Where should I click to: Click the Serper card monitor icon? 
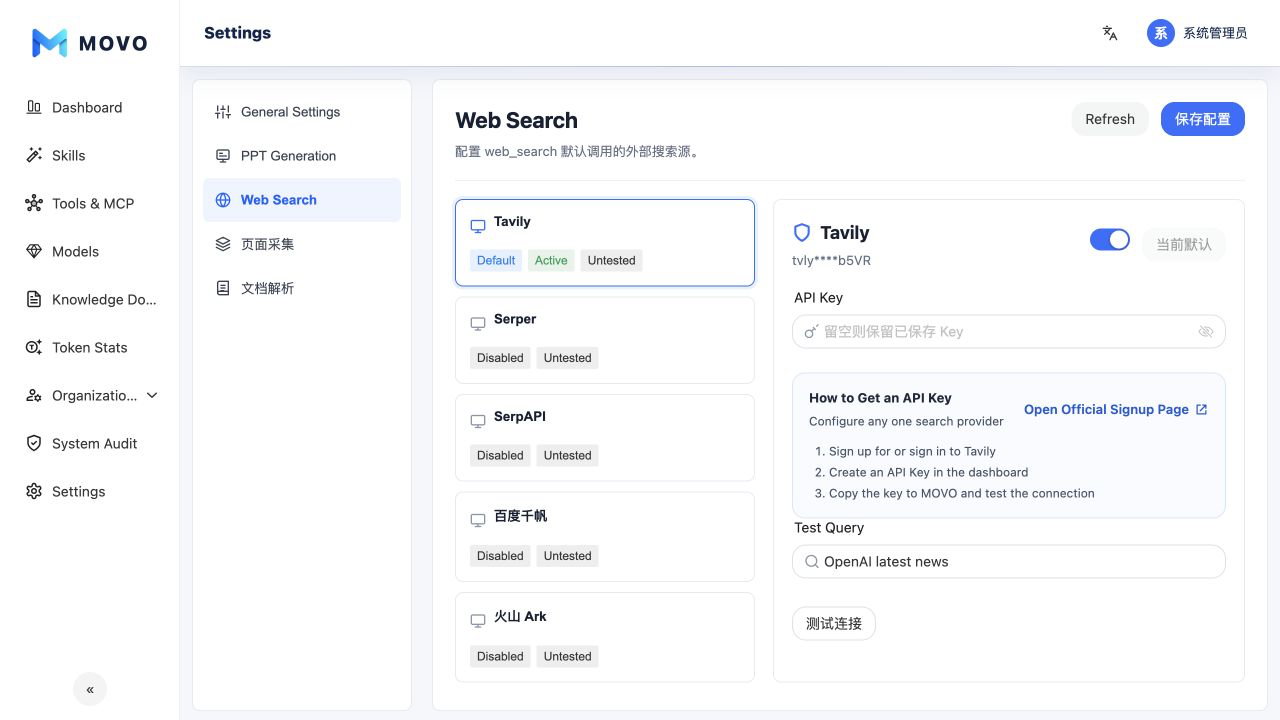(x=478, y=324)
